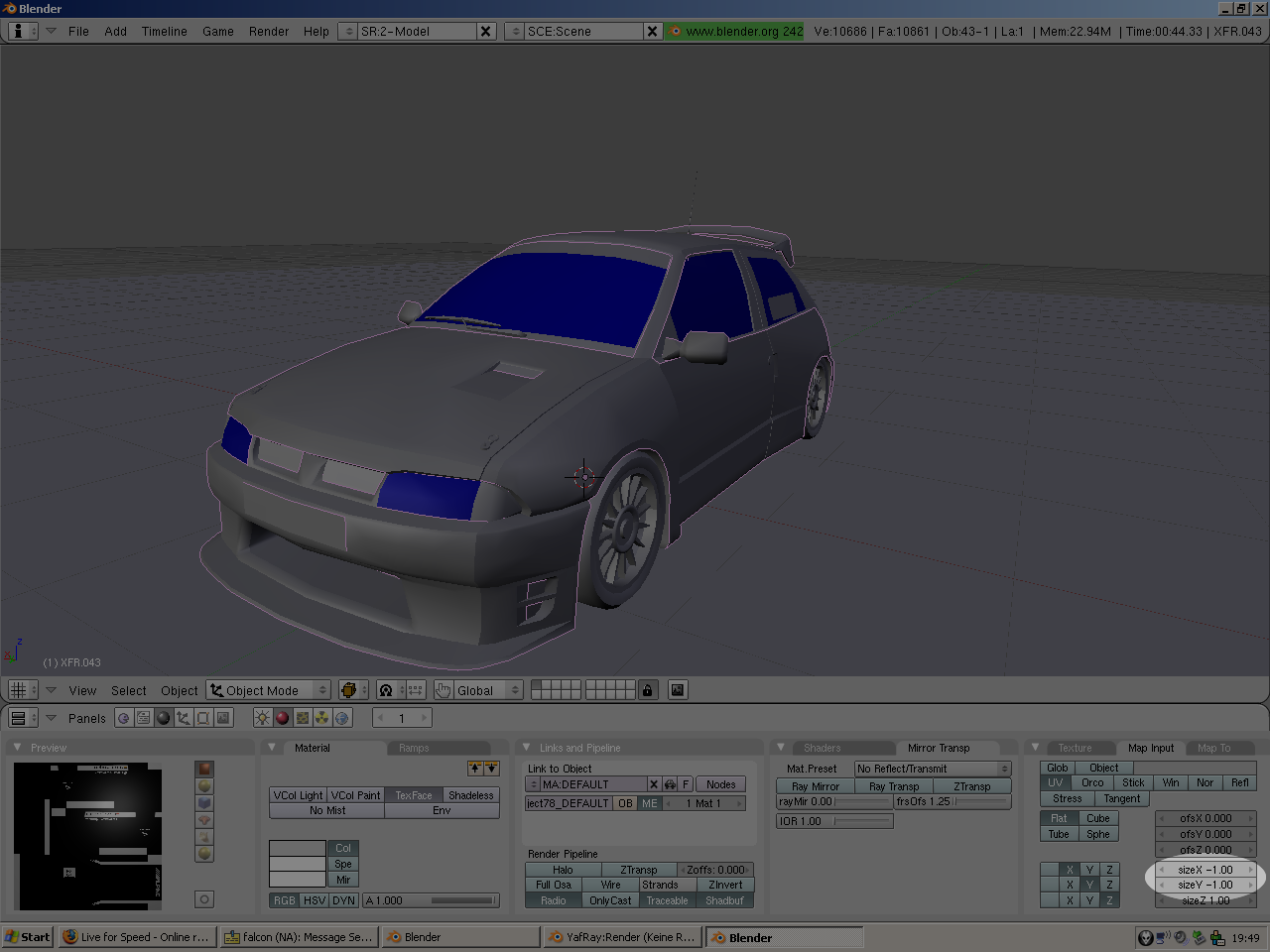Open the Script context panels icon
Image resolution: width=1270 pixels, height=952 pixels.
[144, 718]
